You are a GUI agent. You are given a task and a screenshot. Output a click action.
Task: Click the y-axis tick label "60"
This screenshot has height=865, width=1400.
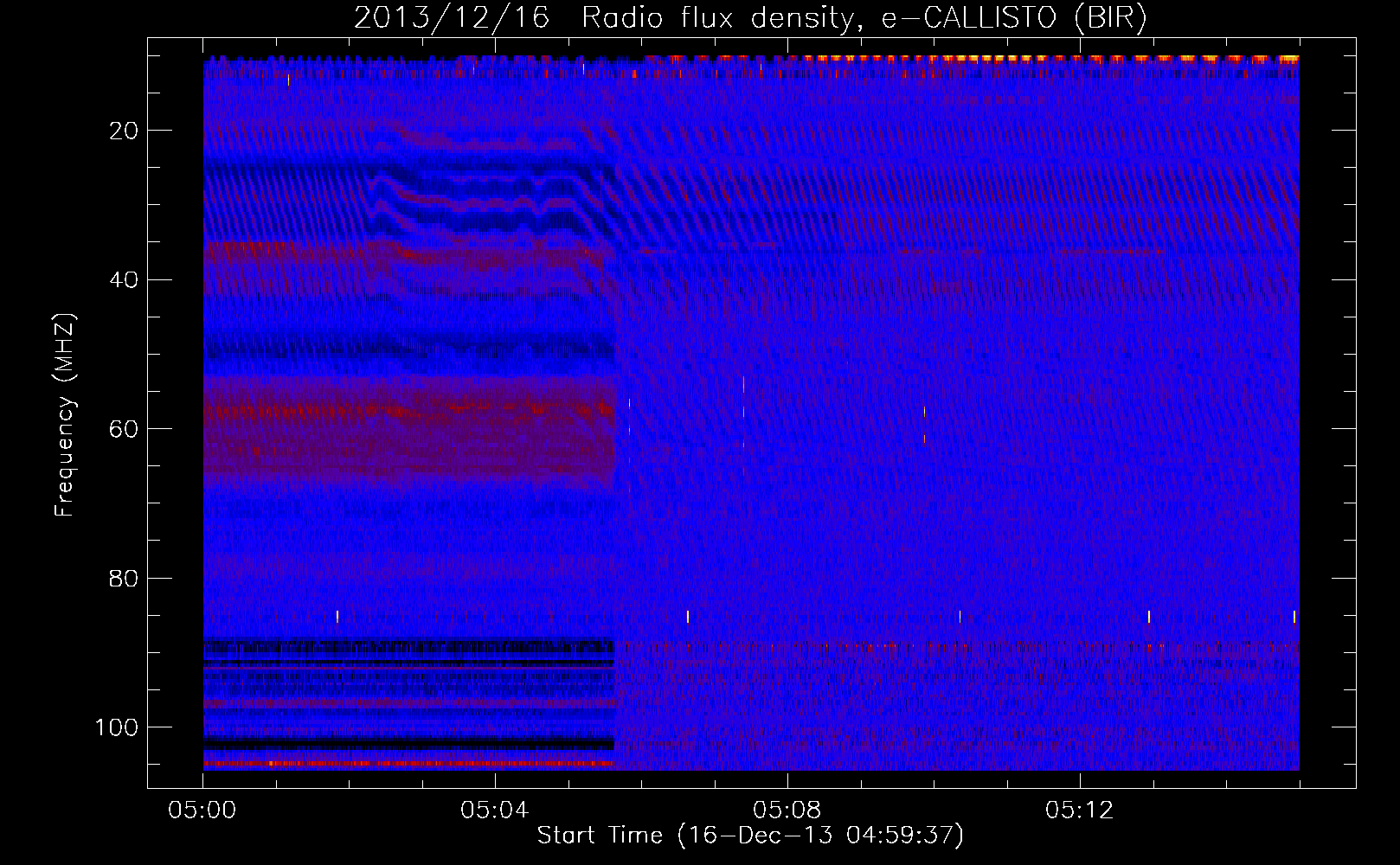[x=125, y=429]
